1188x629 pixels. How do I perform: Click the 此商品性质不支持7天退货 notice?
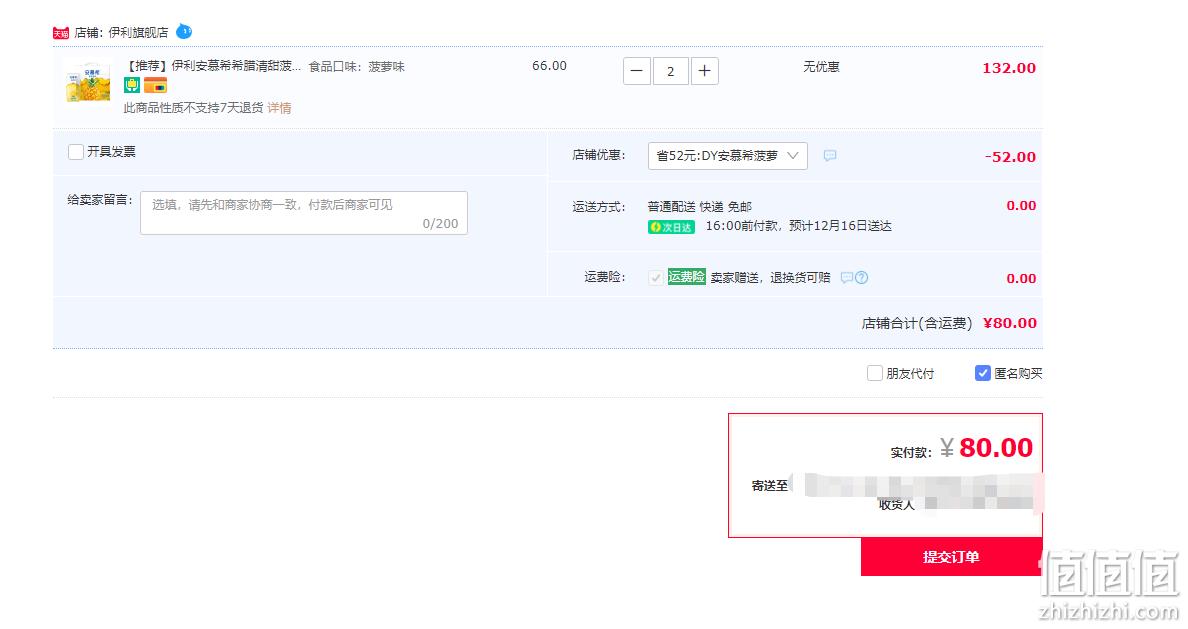point(193,108)
